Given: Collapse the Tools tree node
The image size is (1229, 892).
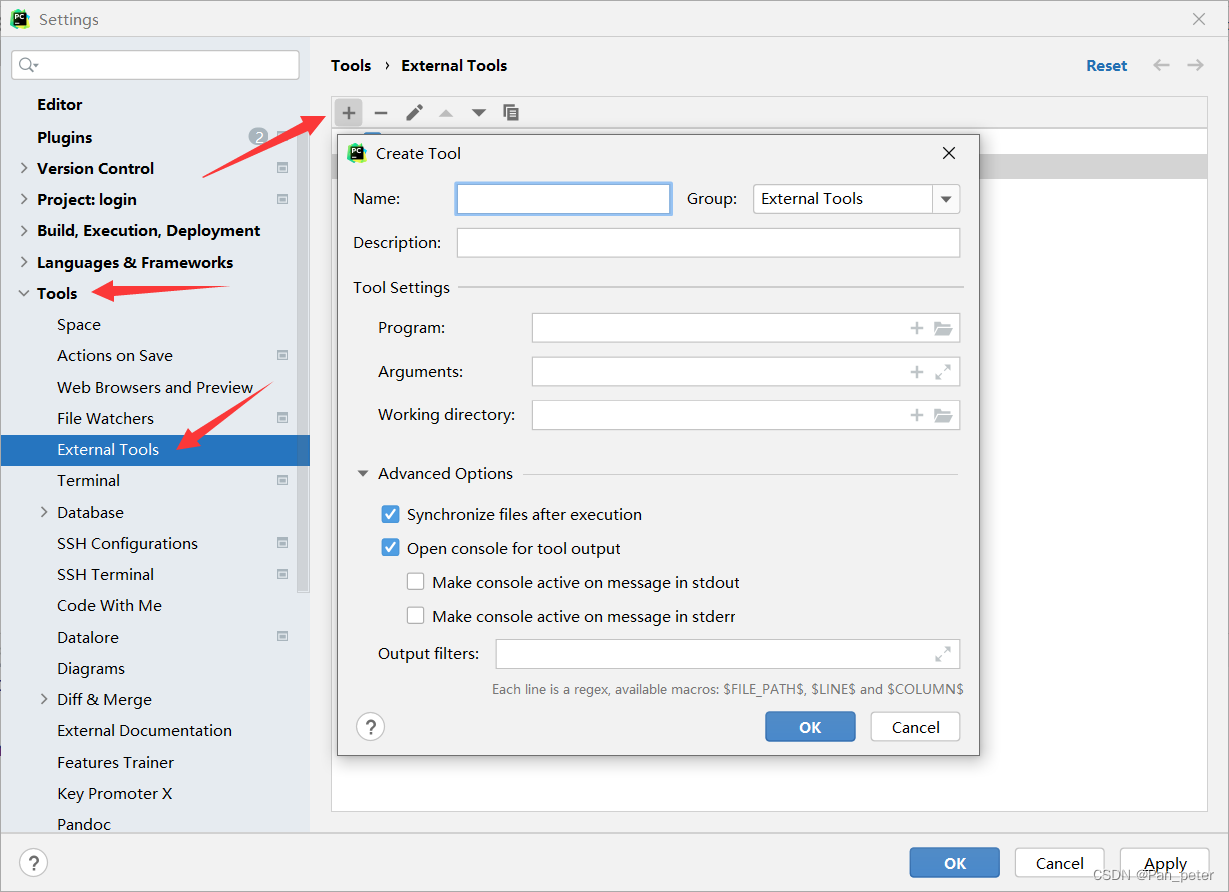Looking at the screenshot, I should [x=24, y=293].
